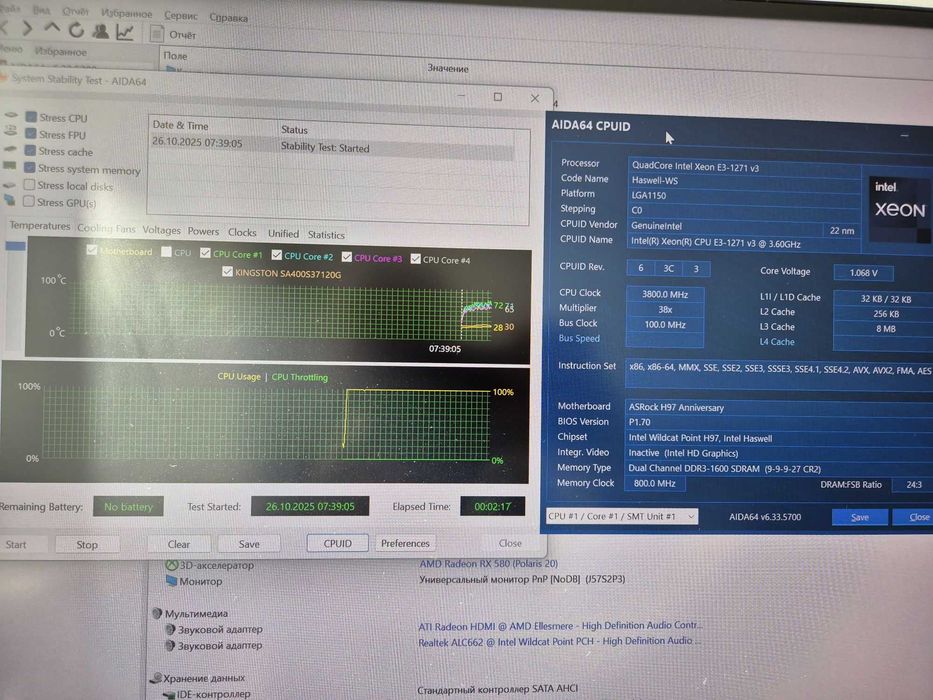Select the Stability Test: Started log row

pyautogui.click(x=333, y=145)
